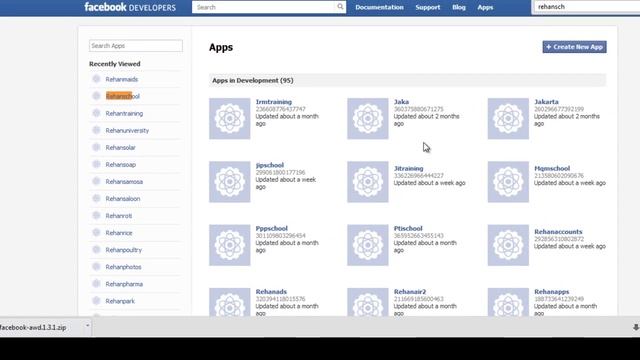Open the Pppschool app title link
Screen dimensions: 640x360
[x=271, y=228]
